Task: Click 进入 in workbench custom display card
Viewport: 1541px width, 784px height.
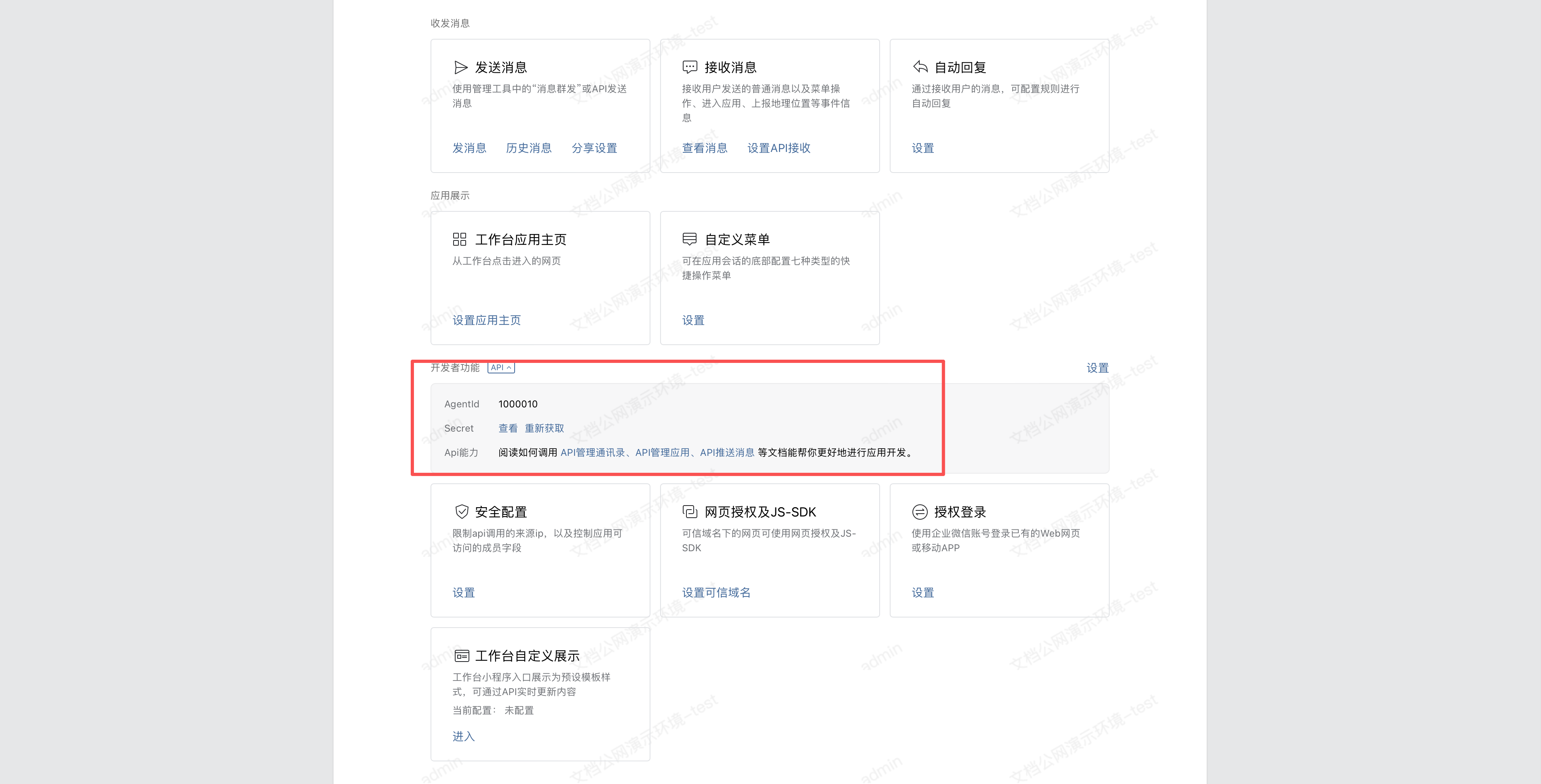Action: coord(463,736)
